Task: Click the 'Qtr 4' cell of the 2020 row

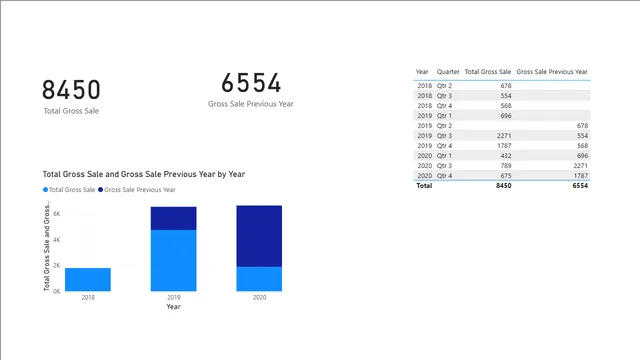Action: (x=444, y=176)
